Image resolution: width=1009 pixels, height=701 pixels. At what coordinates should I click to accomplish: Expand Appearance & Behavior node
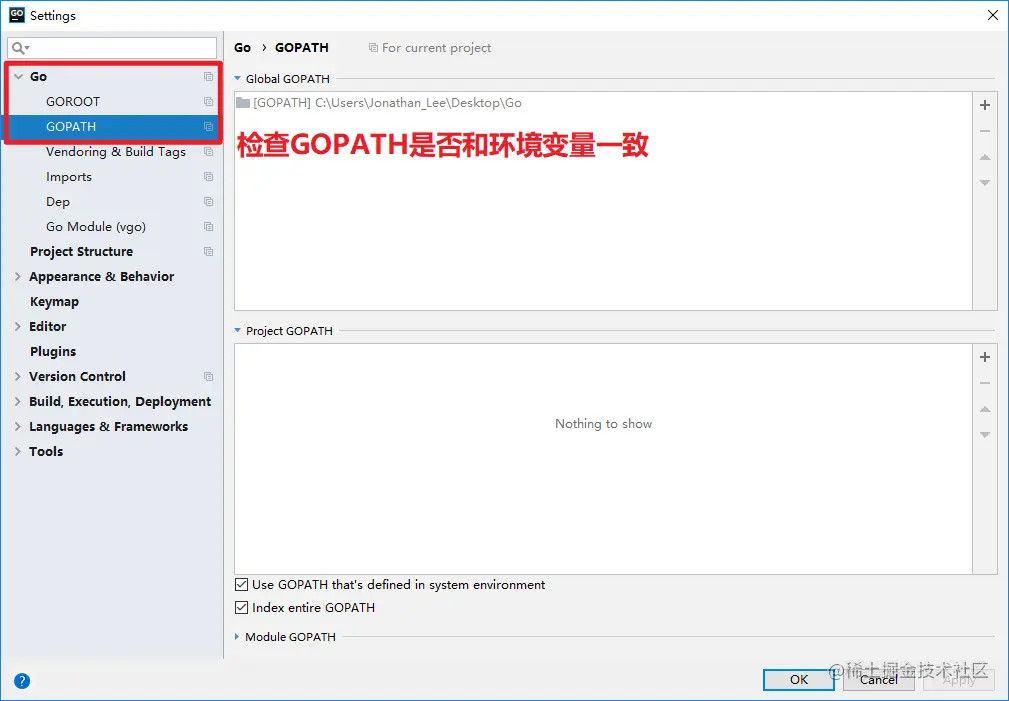[18, 276]
